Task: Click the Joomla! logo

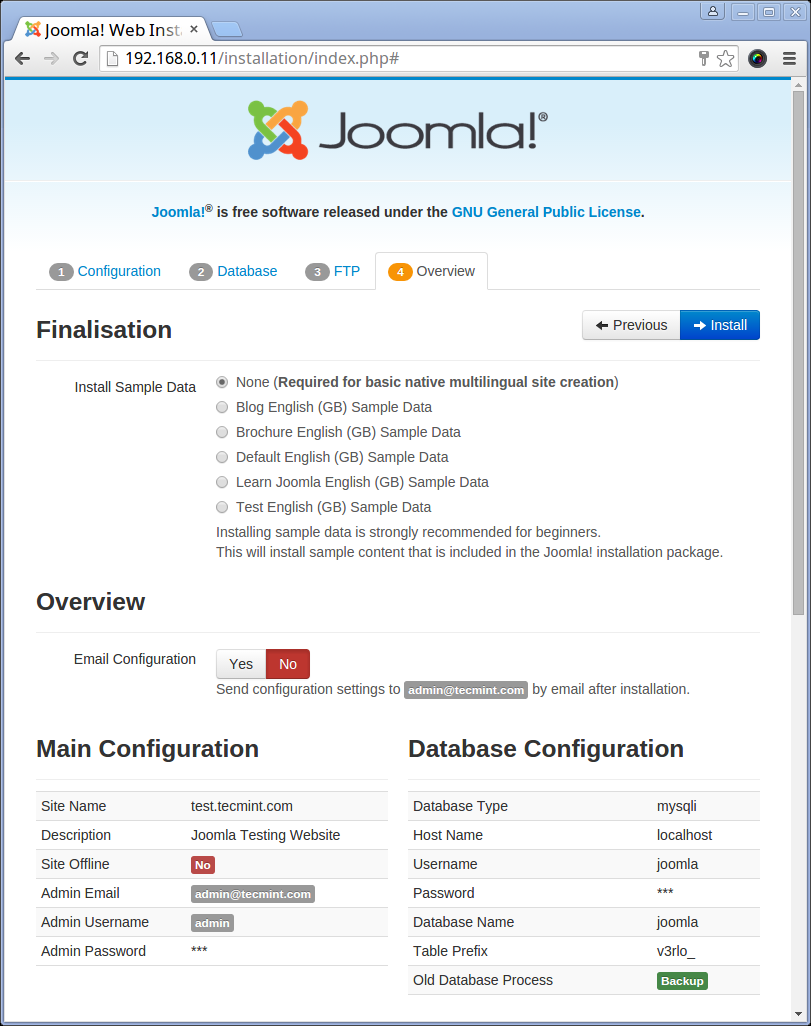Action: click(x=397, y=130)
